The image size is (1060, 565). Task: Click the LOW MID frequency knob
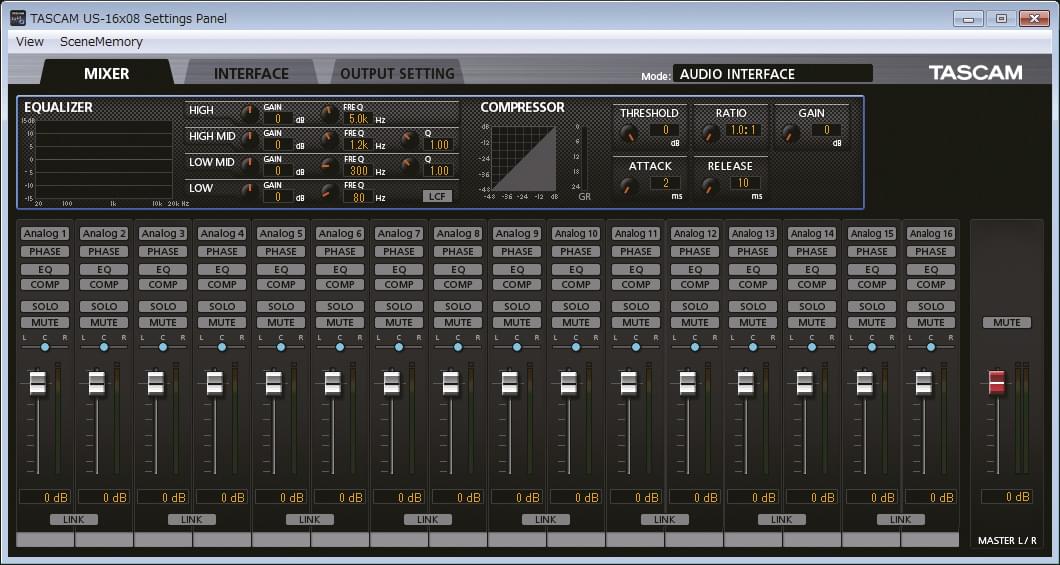point(330,166)
